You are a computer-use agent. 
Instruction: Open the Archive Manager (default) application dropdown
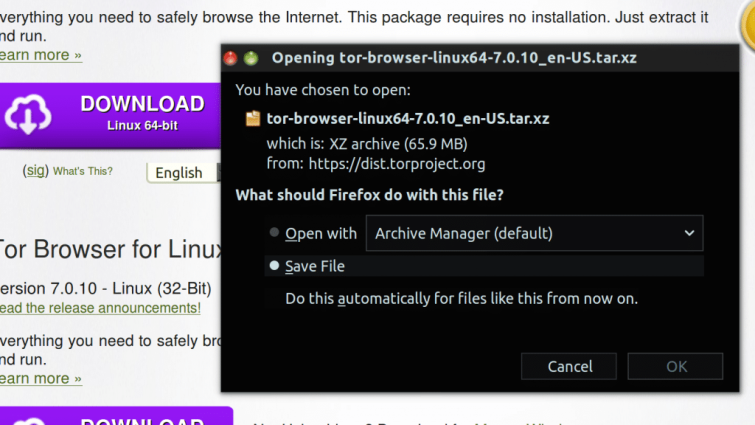(534, 233)
